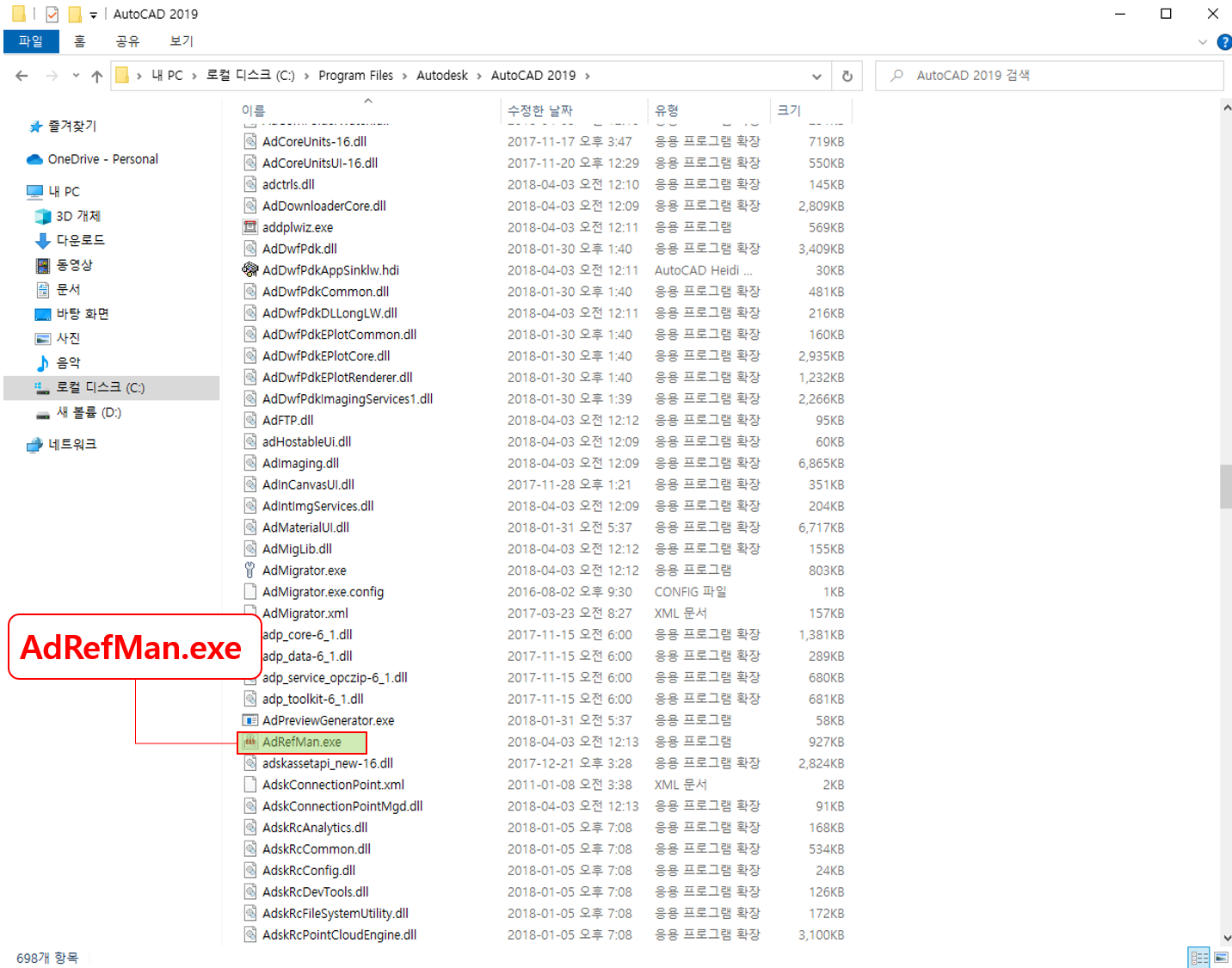Open the 동영상 folder in sidebar
Viewport: 1232px width, 968px height.
coord(74,265)
